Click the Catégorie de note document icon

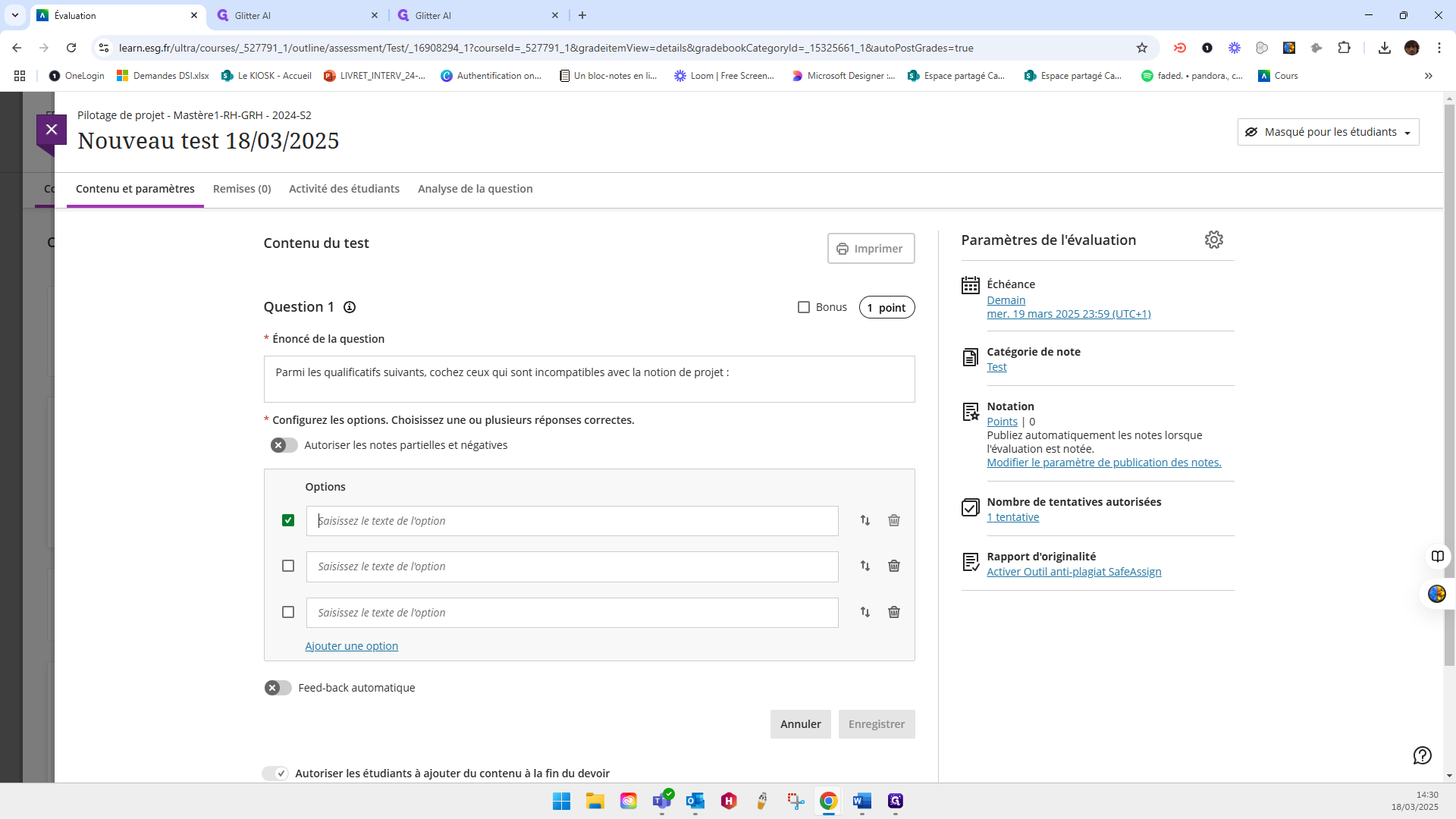971,357
